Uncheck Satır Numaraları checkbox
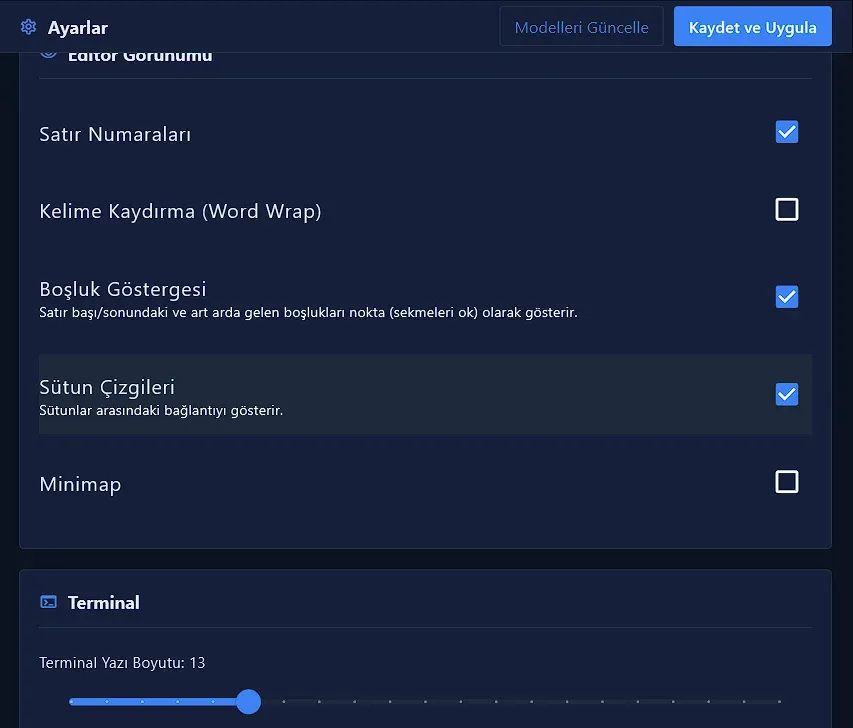This screenshot has height=728, width=853. pyautogui.click(x=787, y=132)
